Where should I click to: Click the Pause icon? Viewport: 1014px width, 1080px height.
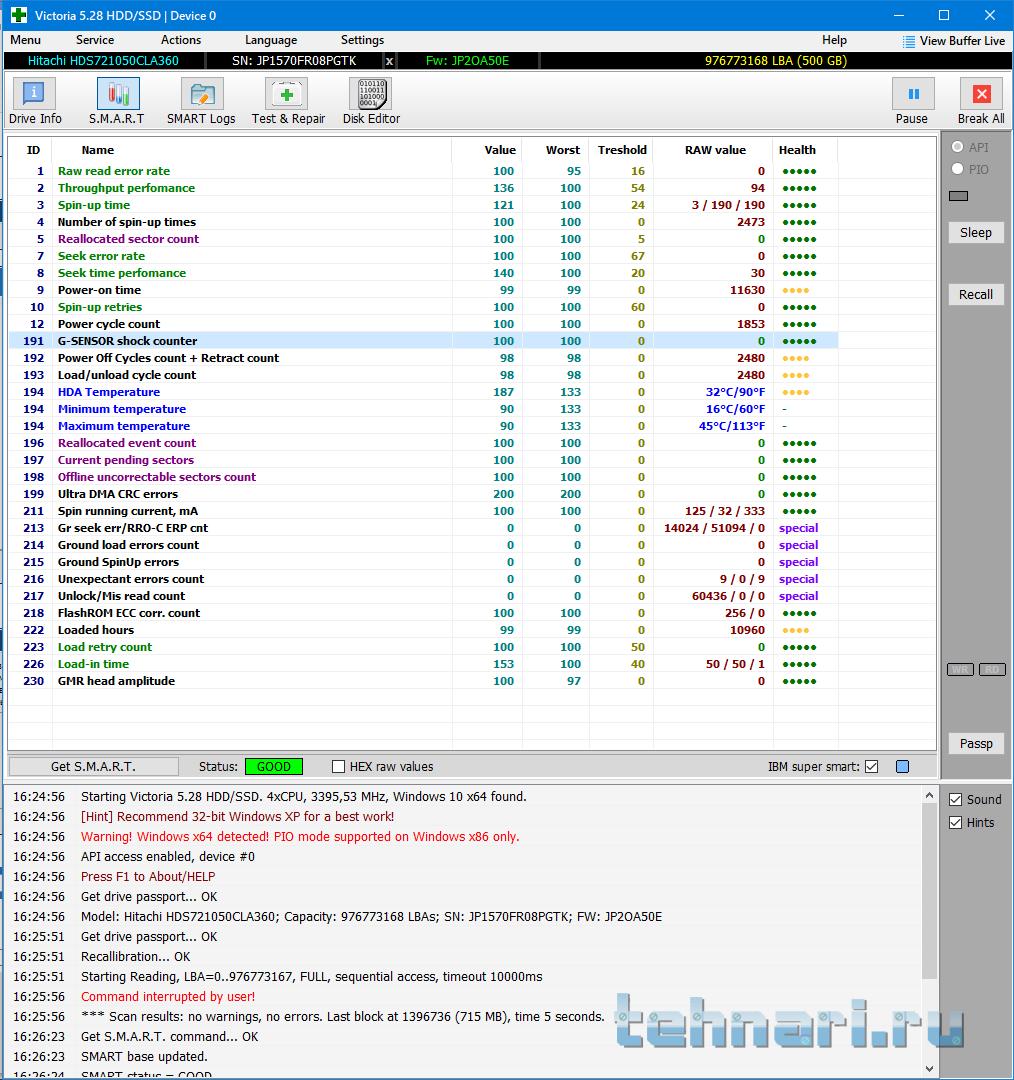click(x=912, y=94)
